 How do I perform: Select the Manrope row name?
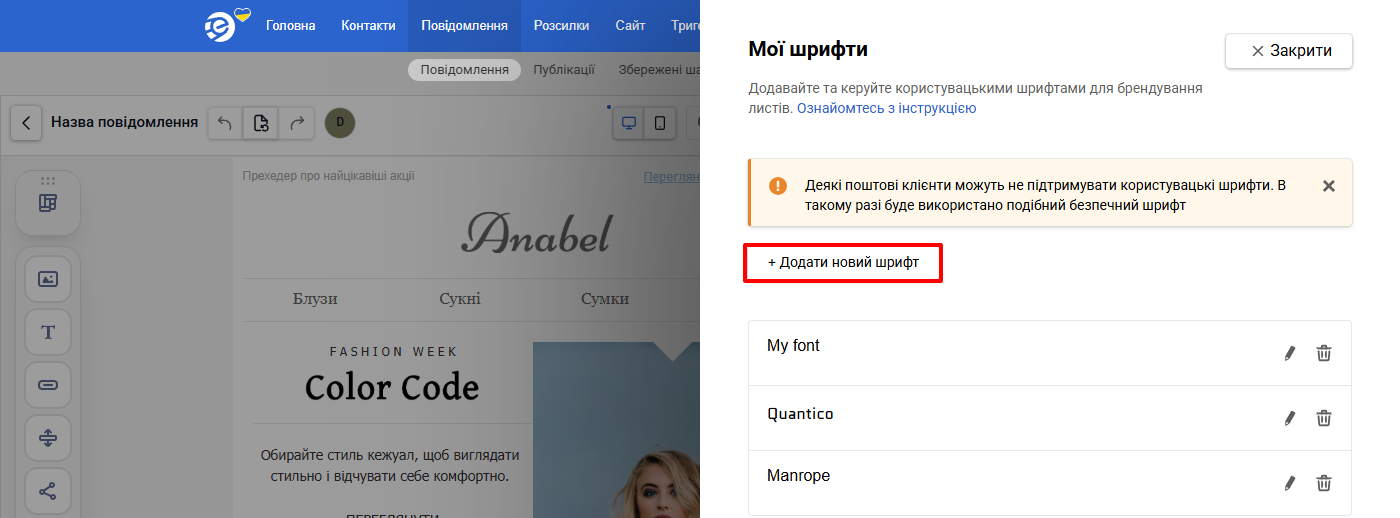[798, 476]
